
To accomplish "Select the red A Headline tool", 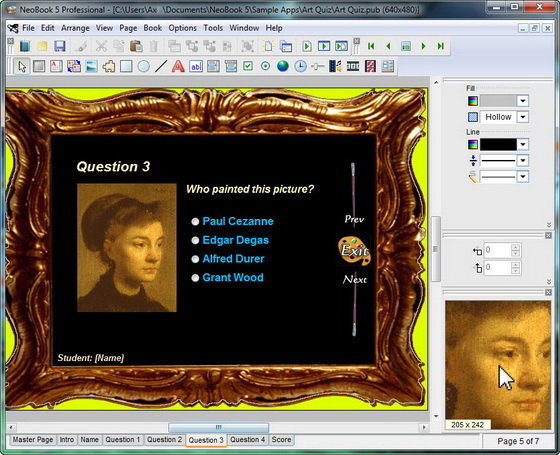I will 178,66.
